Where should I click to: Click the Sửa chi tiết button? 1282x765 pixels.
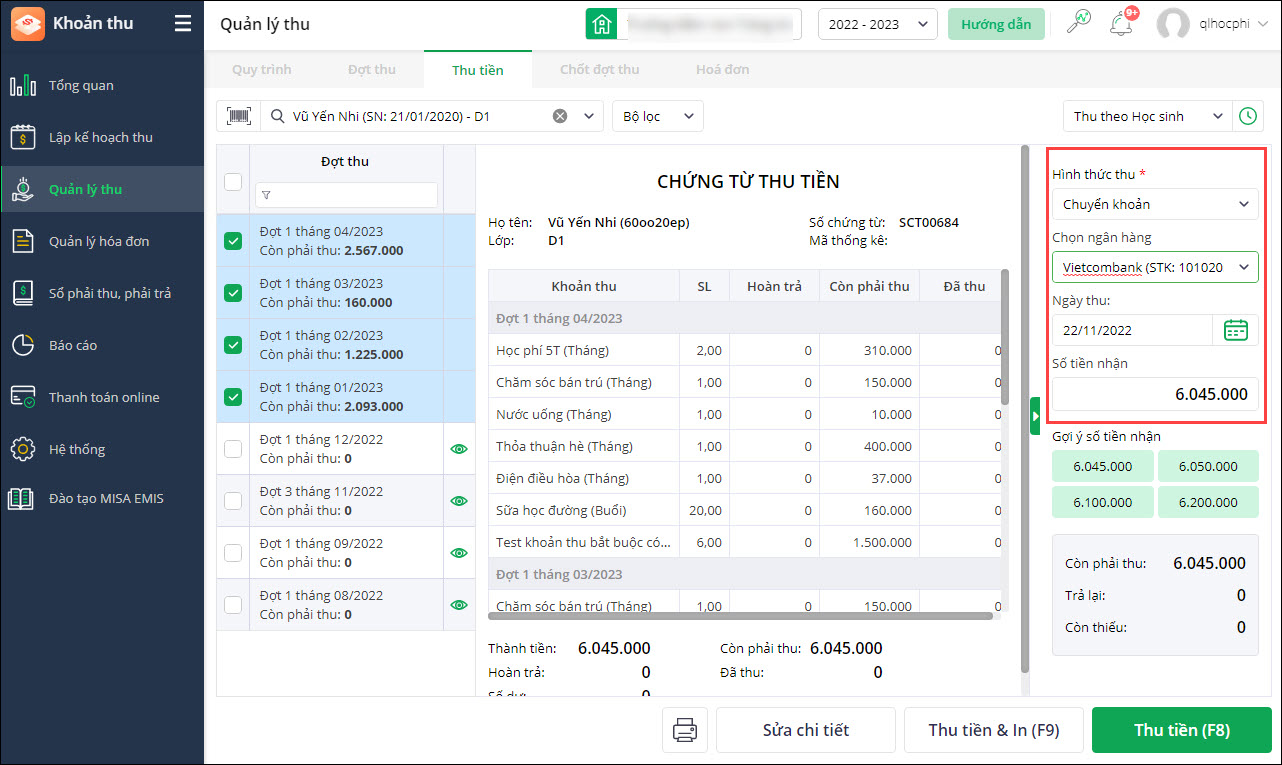[805, 730]
